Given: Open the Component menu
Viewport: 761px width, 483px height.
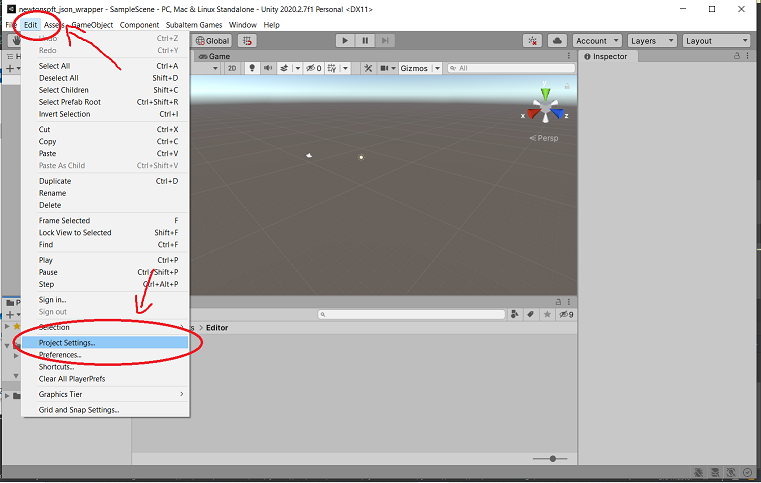Looking at the screenshot, I should pos(139,25).
